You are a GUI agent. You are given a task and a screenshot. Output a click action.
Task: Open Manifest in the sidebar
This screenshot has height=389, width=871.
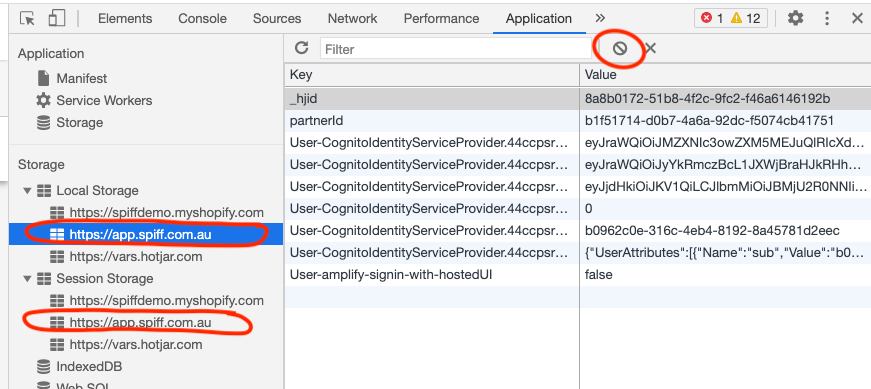[82, 78]
